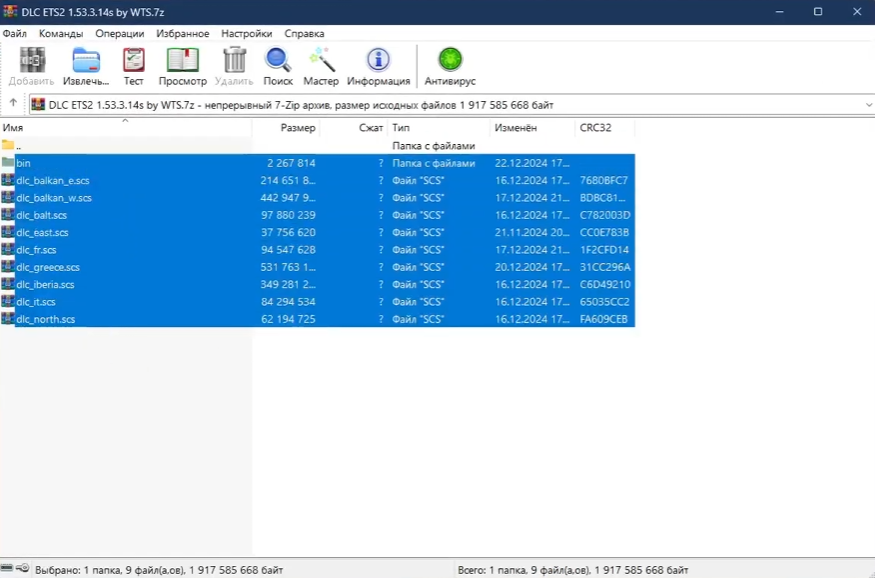
Task: Click the Добавить toolbar icon
Action: coord(32,60)
